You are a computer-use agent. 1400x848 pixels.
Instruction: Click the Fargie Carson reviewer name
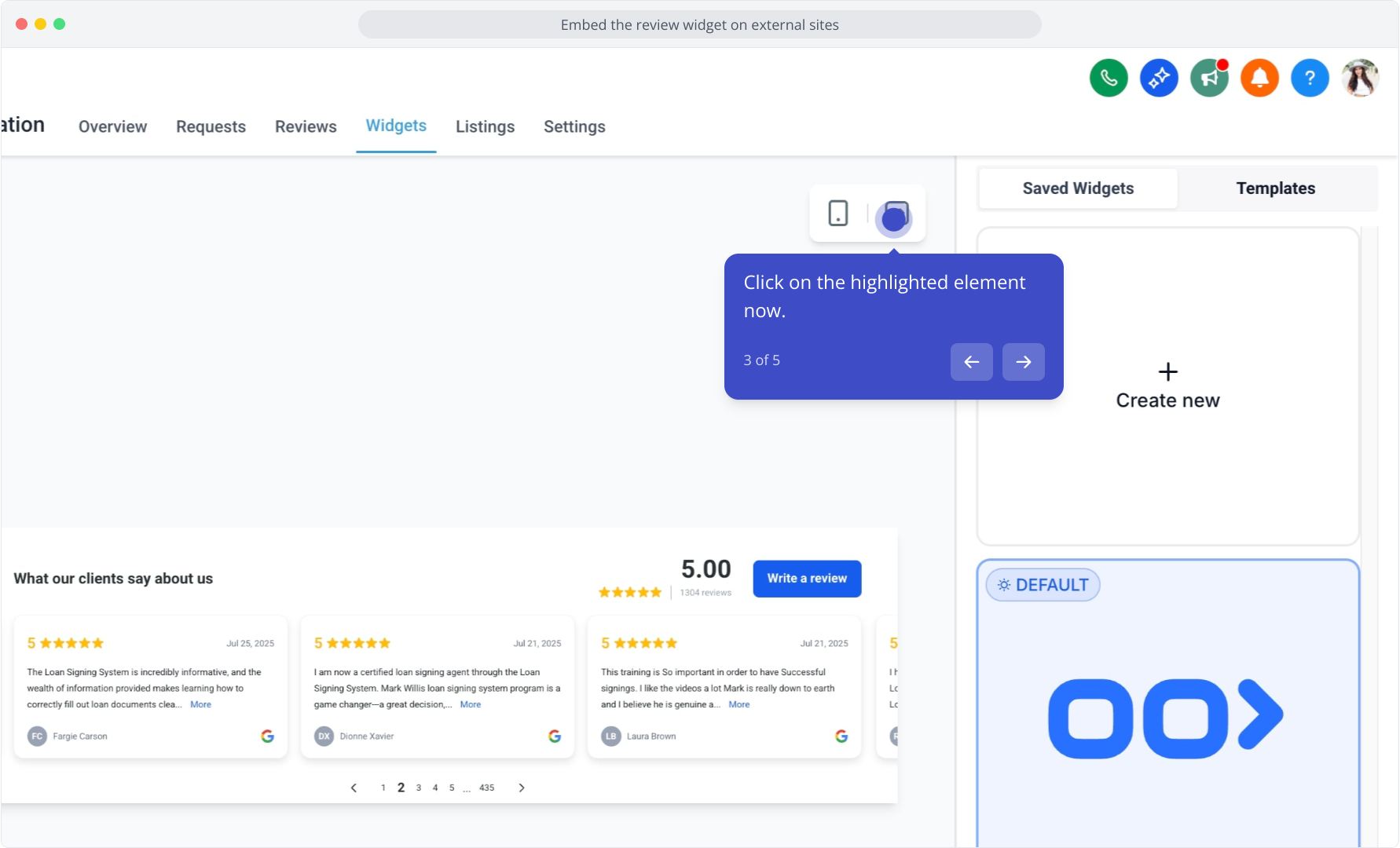(x=80, y=737)
